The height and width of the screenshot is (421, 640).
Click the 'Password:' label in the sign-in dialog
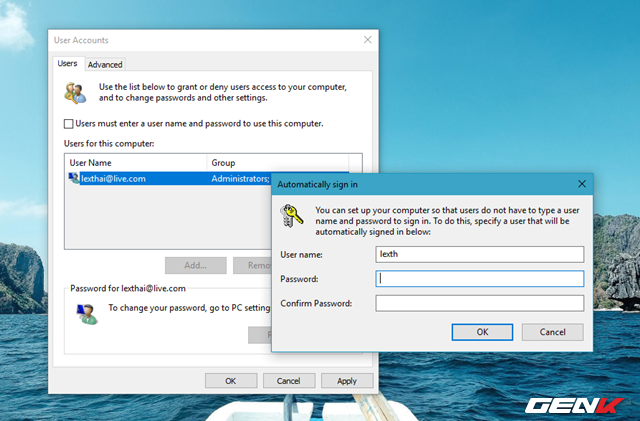click(x=299, y=279)
